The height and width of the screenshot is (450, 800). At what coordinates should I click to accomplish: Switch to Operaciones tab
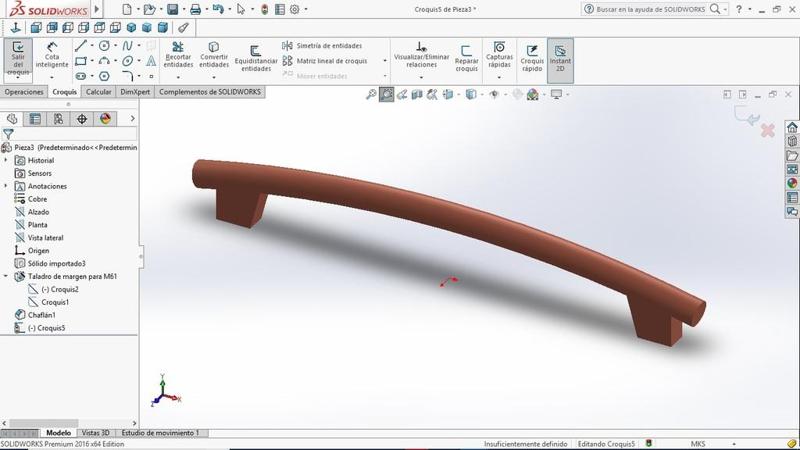click(x=24, y=92)
